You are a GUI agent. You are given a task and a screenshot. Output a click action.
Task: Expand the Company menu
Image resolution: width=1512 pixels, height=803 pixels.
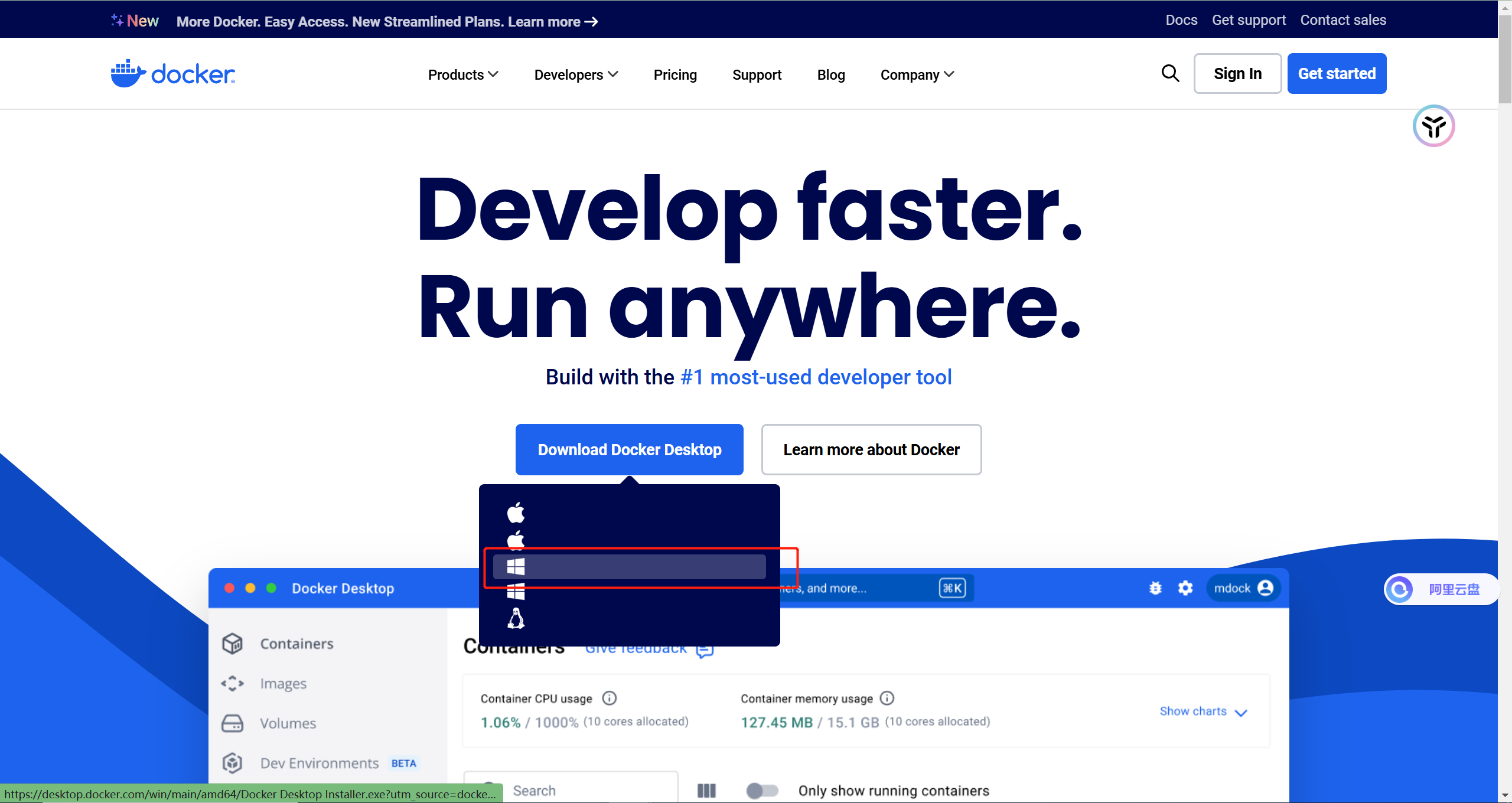point(918,75)
